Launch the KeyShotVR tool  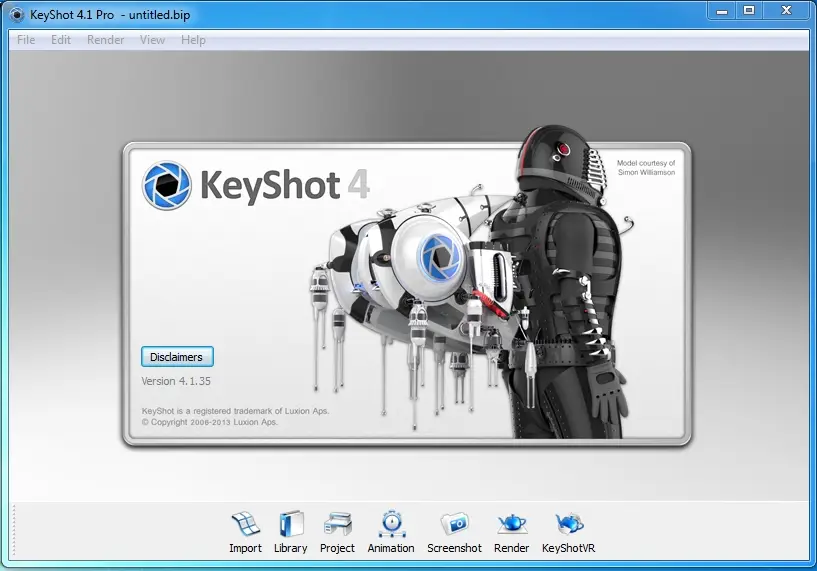coord(568,532)
